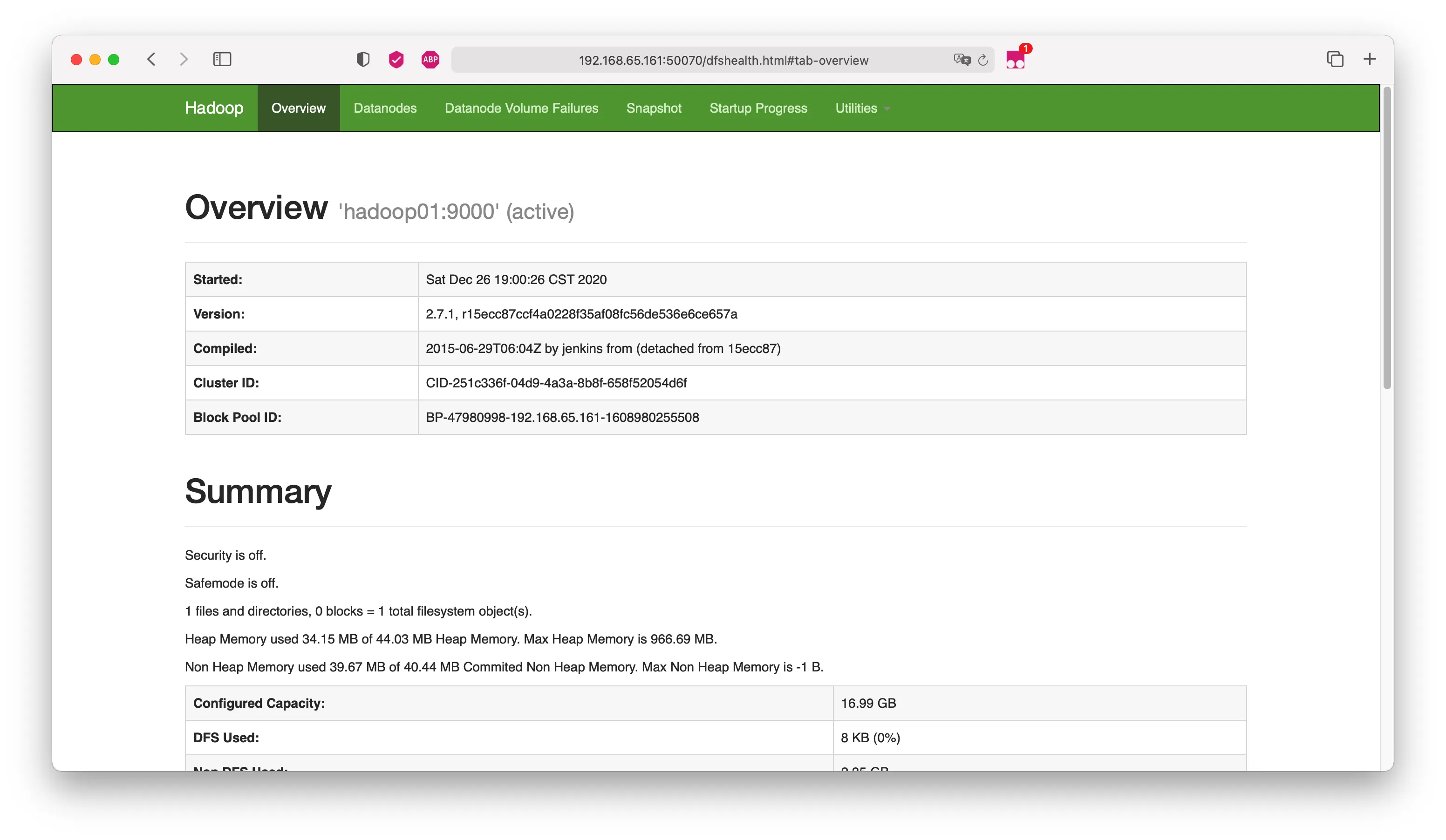Click the Hadoop brand link
The image size is (1446, 840).
point(214,108)
